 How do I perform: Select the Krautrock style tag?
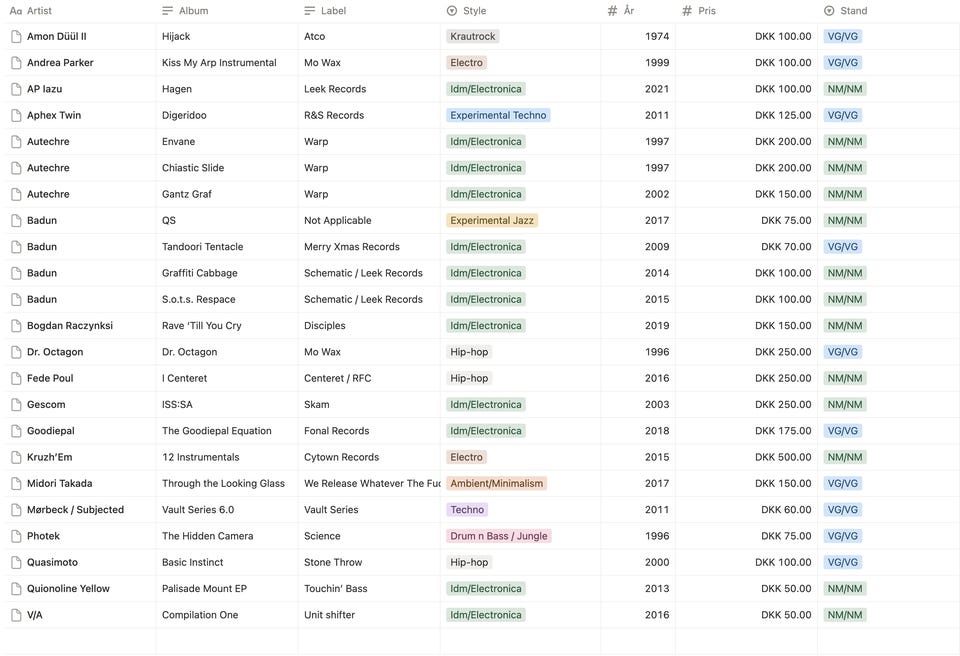coord(472,36)
